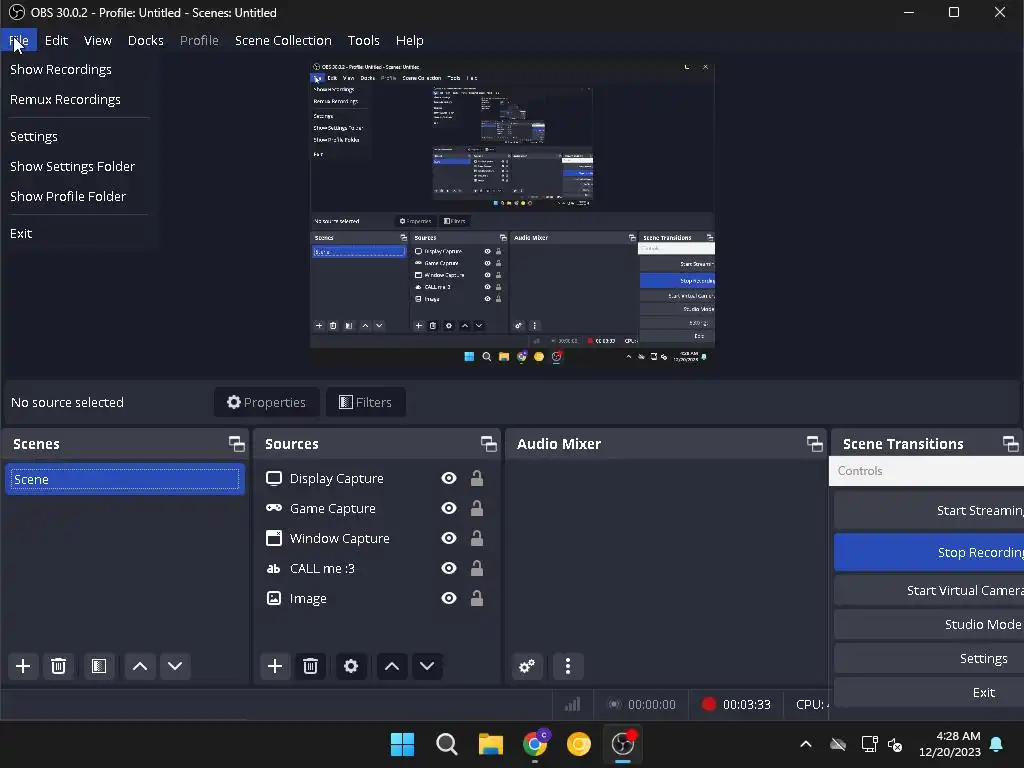Image resolution: width=1024 pixels, height=768 pixels.
Task: Toggle visibility of the Display Capture source
Action: coord(449,479)
